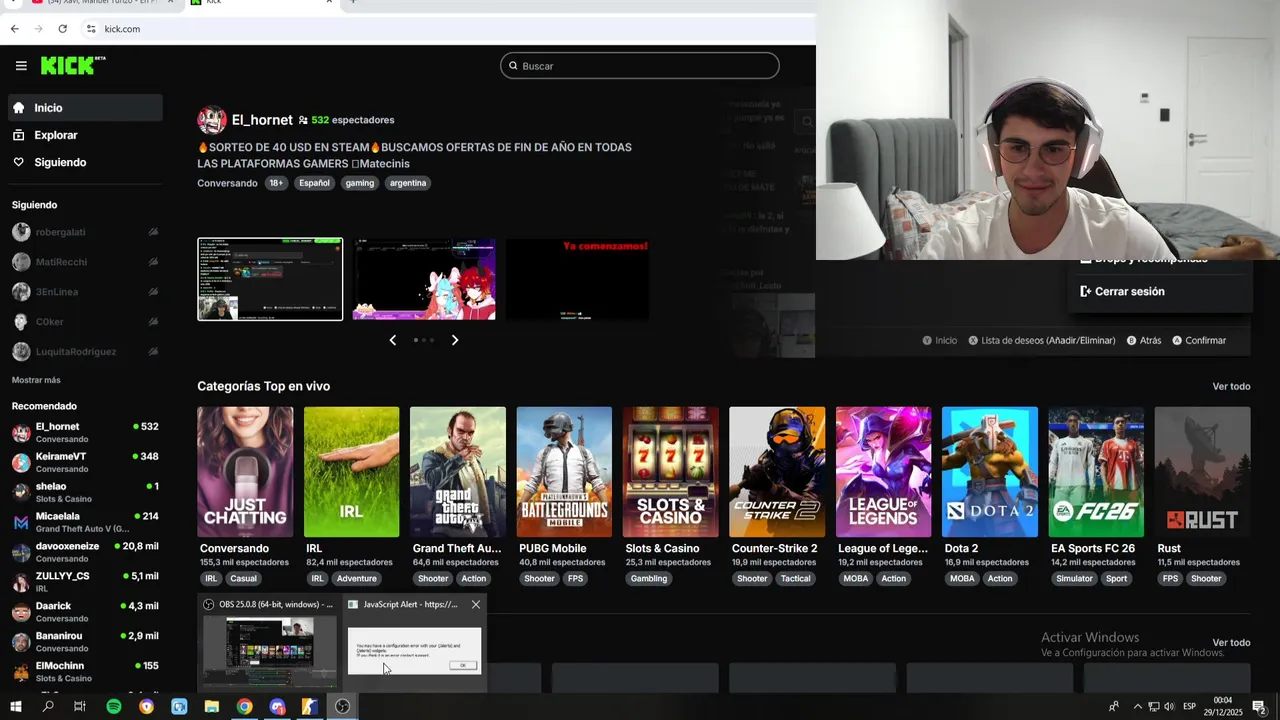Open EA Sports FC 26 category card
This screenshot has height=720, width=1280.
pyautogui.click(x=1096, y=472)
